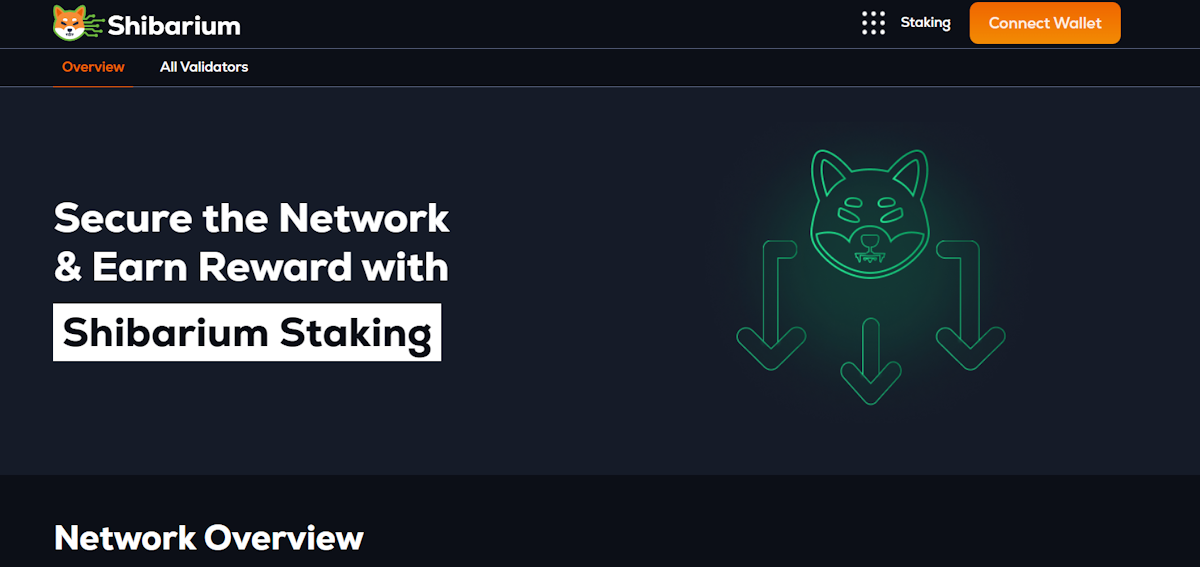Click the highlighted Shibarium Staking text box
Screen dimensions: 1200x567
(x=247, y=332)
